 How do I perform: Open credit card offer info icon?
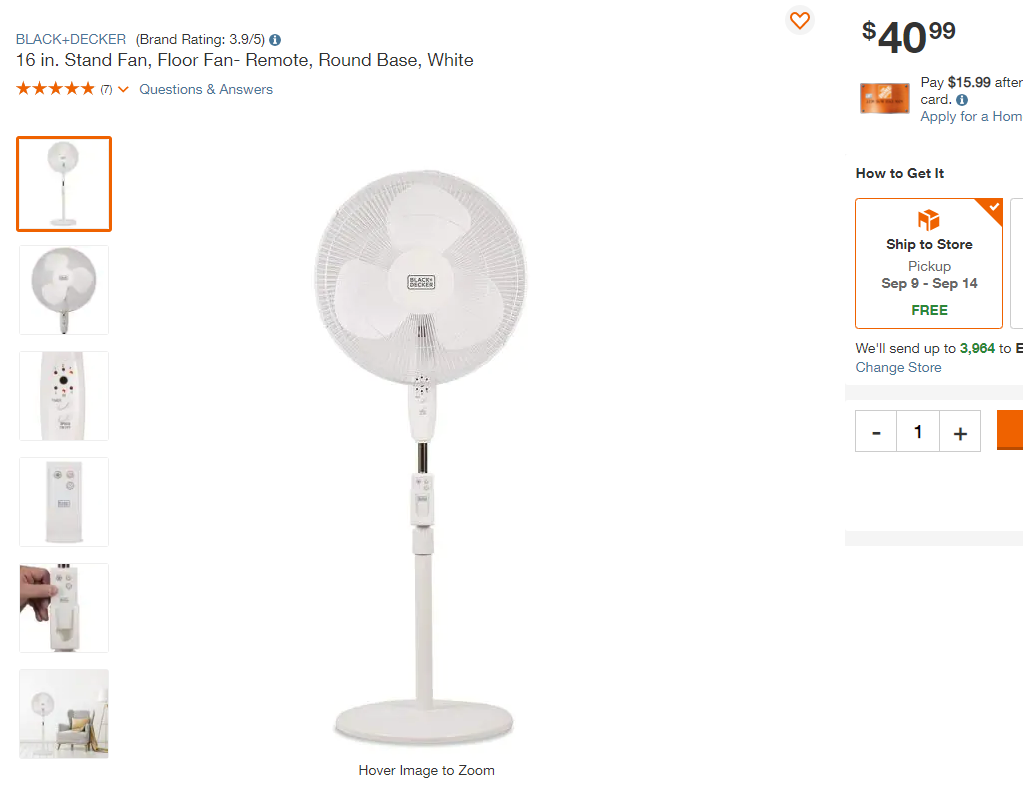coord(962,100)
